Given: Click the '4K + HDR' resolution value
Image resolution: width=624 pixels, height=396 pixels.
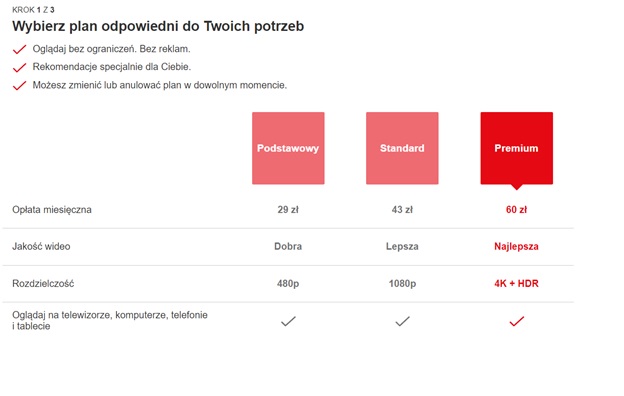Looking at the screenshot, I should point(517,283).
